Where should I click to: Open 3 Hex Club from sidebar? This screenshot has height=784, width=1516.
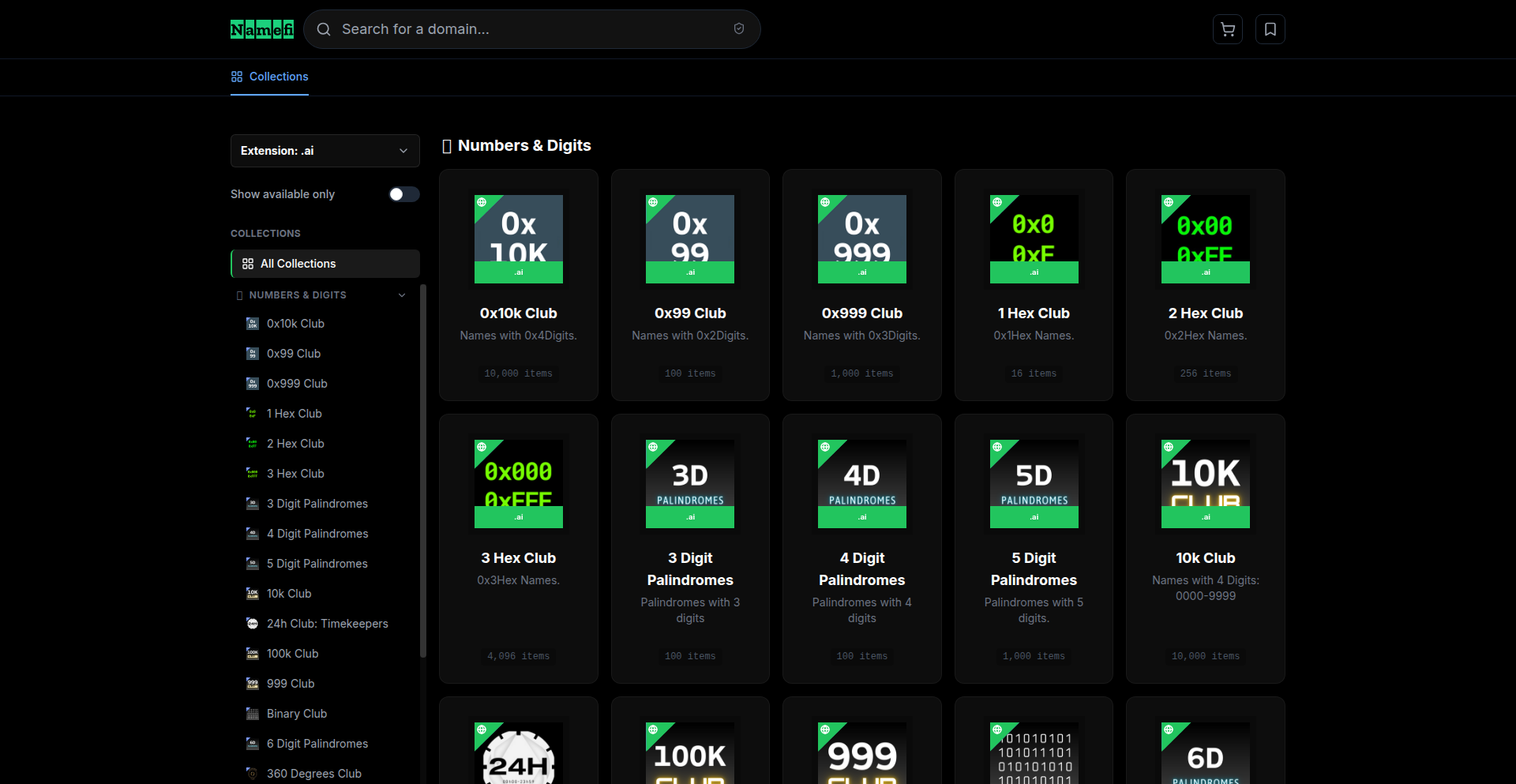coord(295,474)
